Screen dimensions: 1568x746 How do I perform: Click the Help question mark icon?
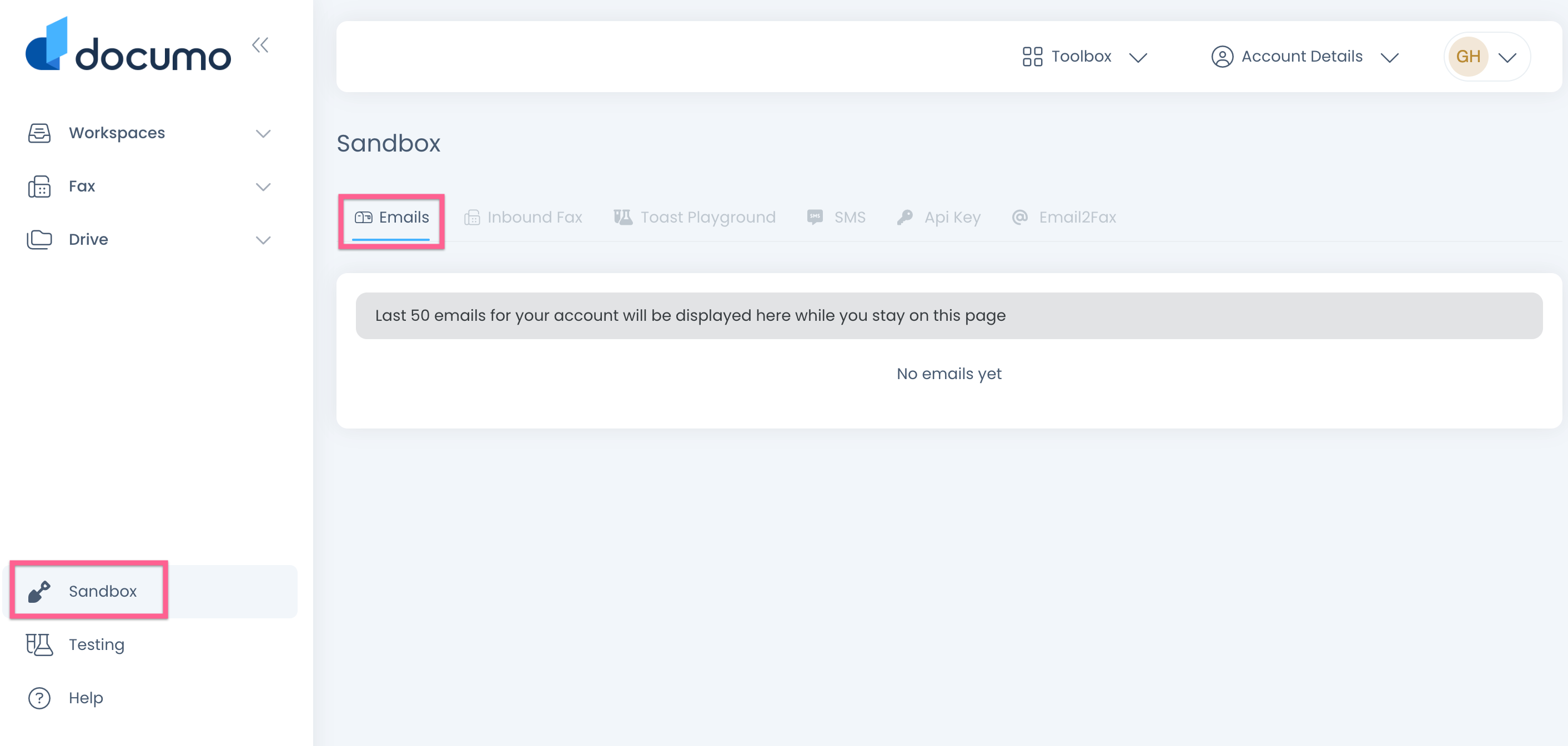tap(39, 697)
